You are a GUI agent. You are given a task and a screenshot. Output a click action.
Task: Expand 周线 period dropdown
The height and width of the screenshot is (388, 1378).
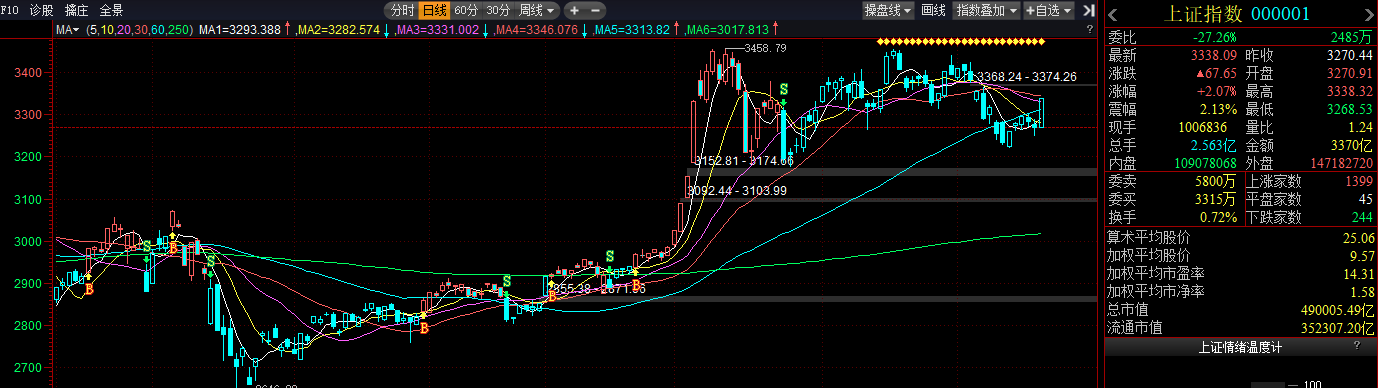pos(537,10)
